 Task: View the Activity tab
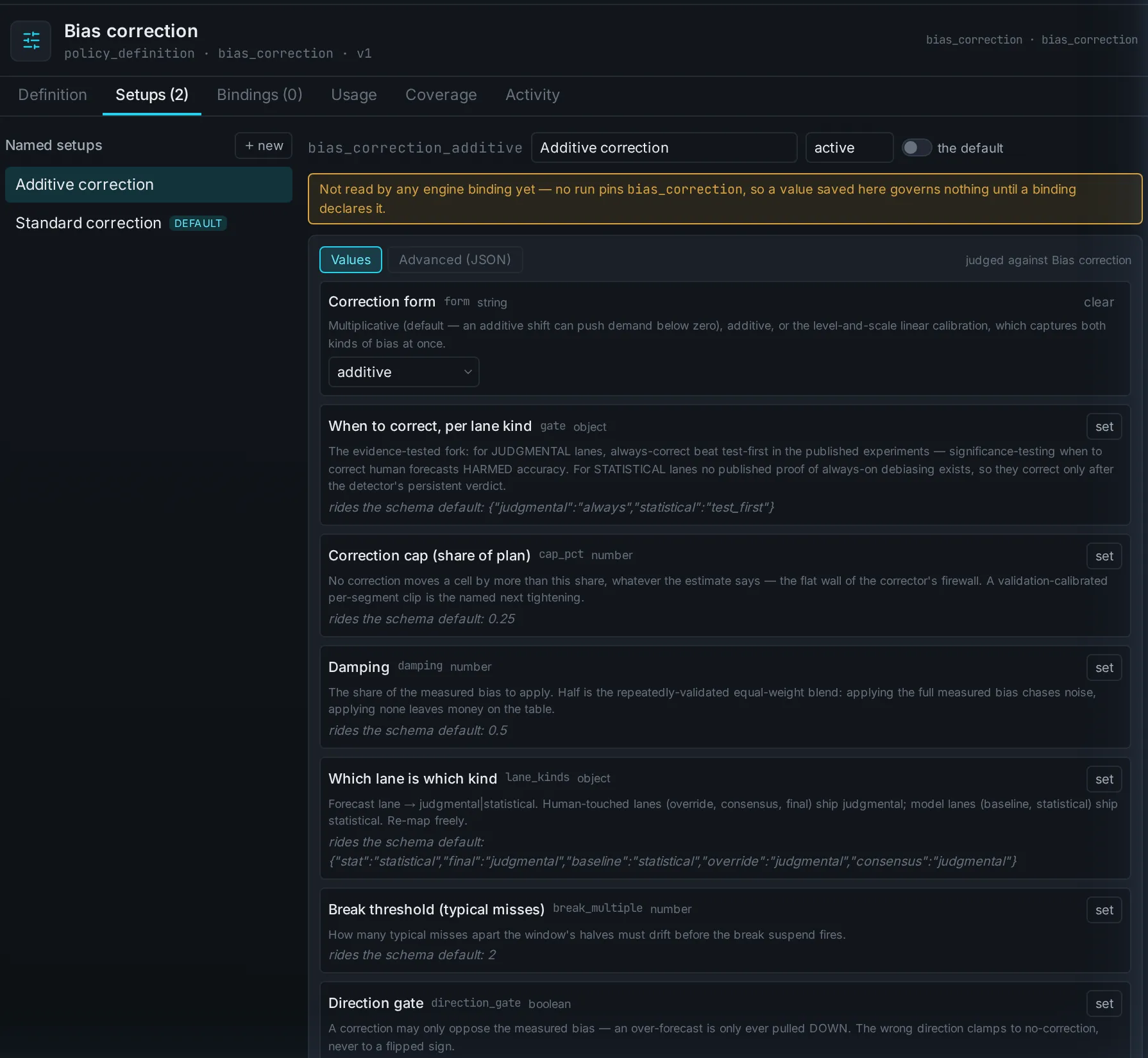[x=532, y=95]
